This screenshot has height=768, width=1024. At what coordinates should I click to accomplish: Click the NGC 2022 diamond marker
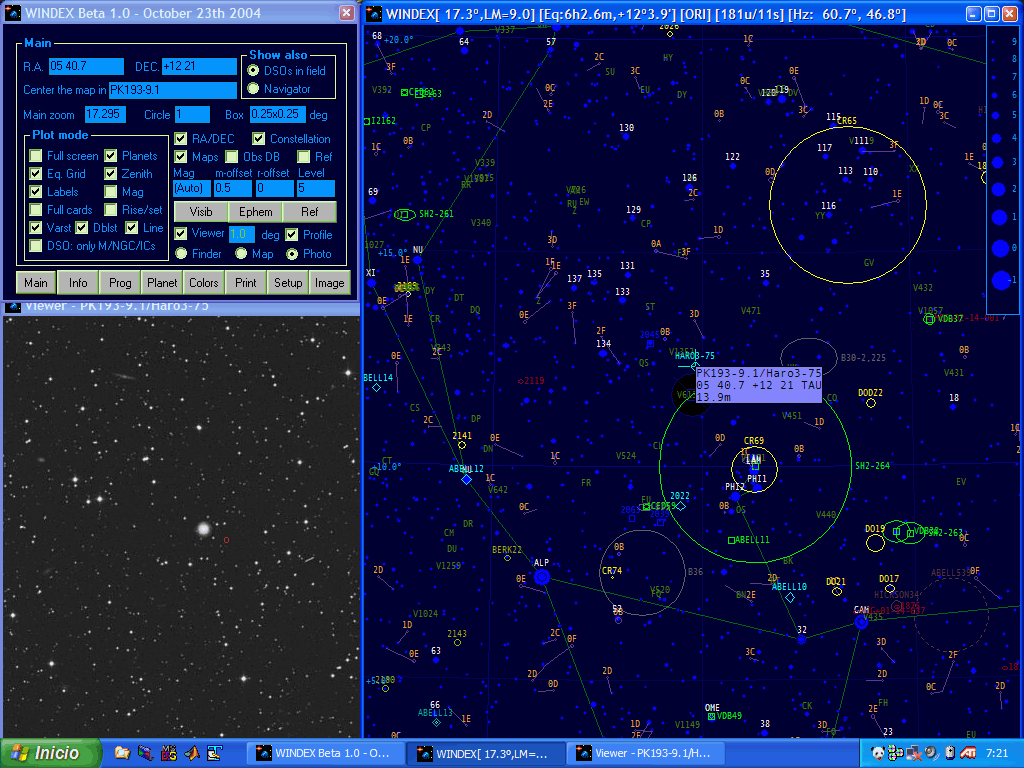[x=680, y=505]
